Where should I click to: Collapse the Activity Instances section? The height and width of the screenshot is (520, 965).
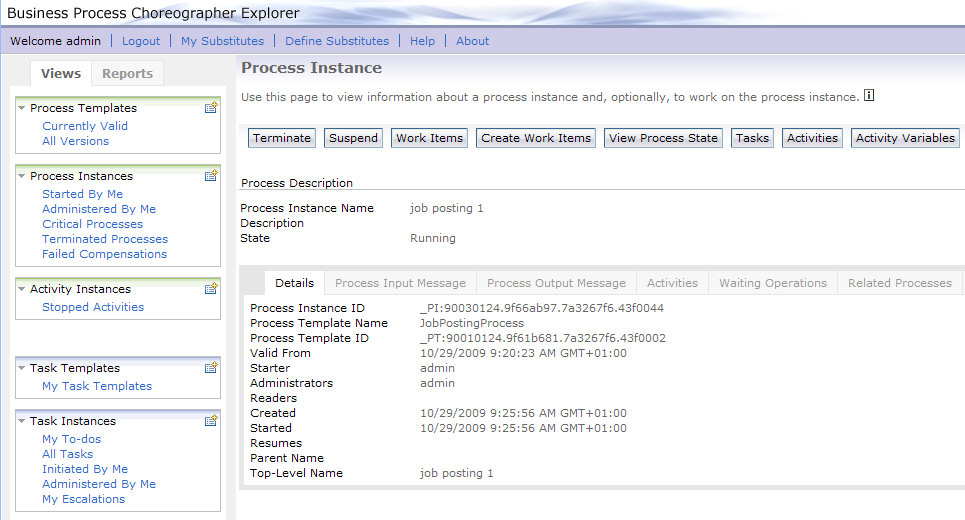click(x=22, y=289)
